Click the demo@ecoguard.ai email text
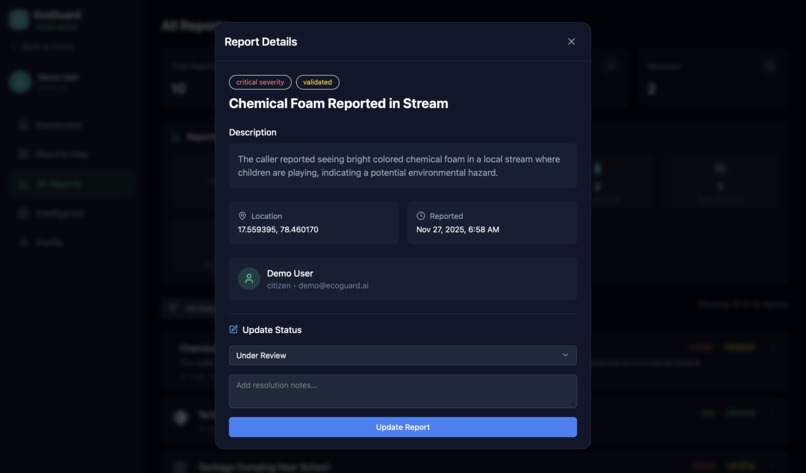Viewport: 806px width, 473px height. click(333, 286)
